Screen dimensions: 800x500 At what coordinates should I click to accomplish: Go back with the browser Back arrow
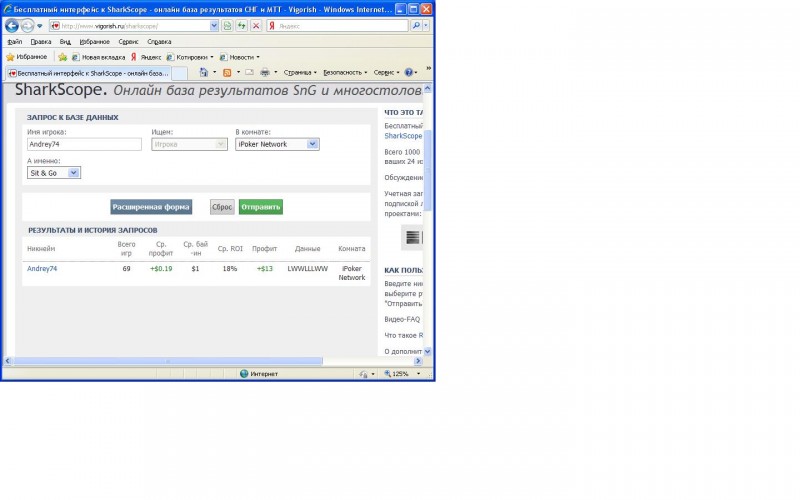tap(12, 26)
